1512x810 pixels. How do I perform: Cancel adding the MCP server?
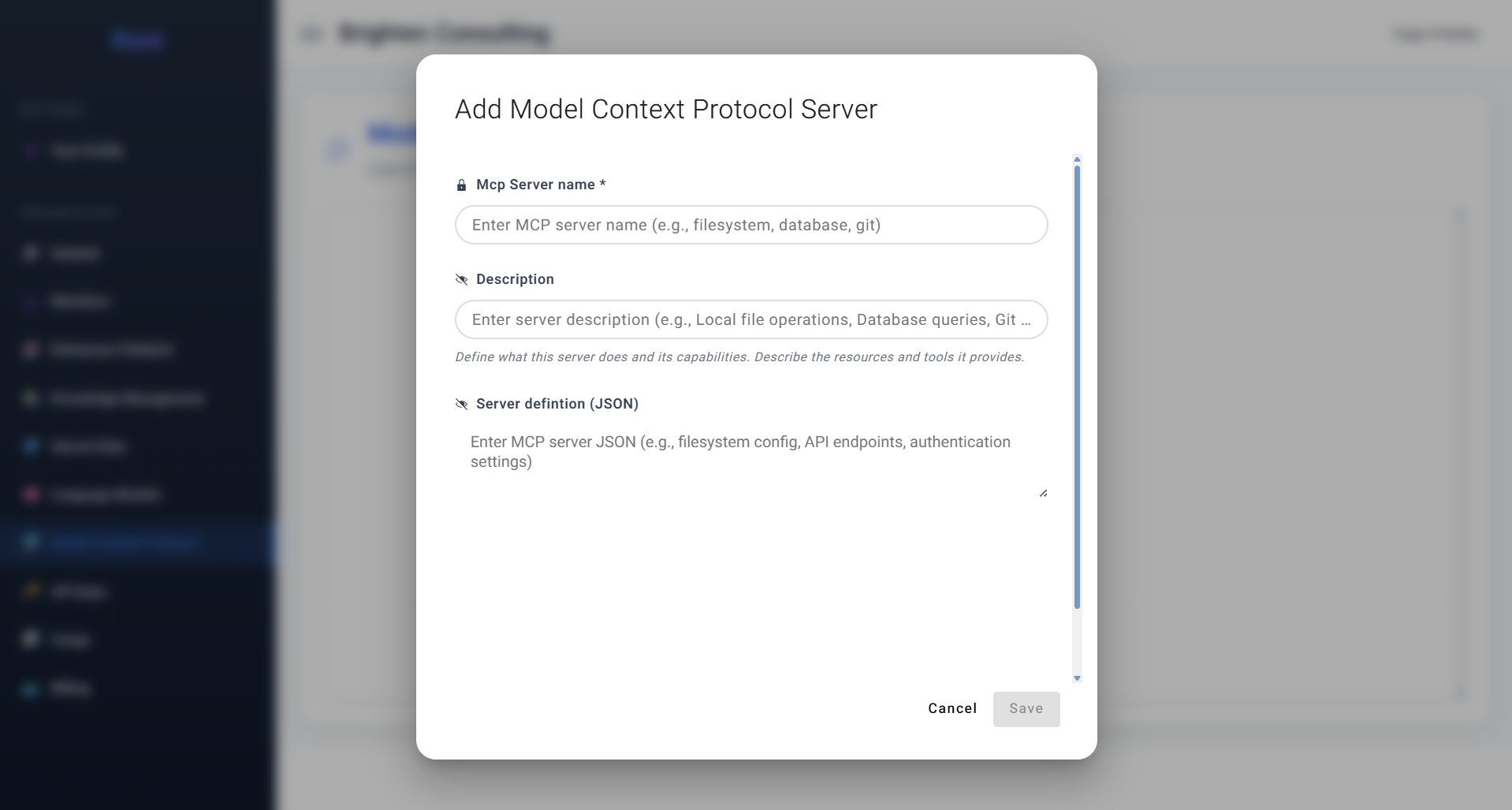[952, 708]
